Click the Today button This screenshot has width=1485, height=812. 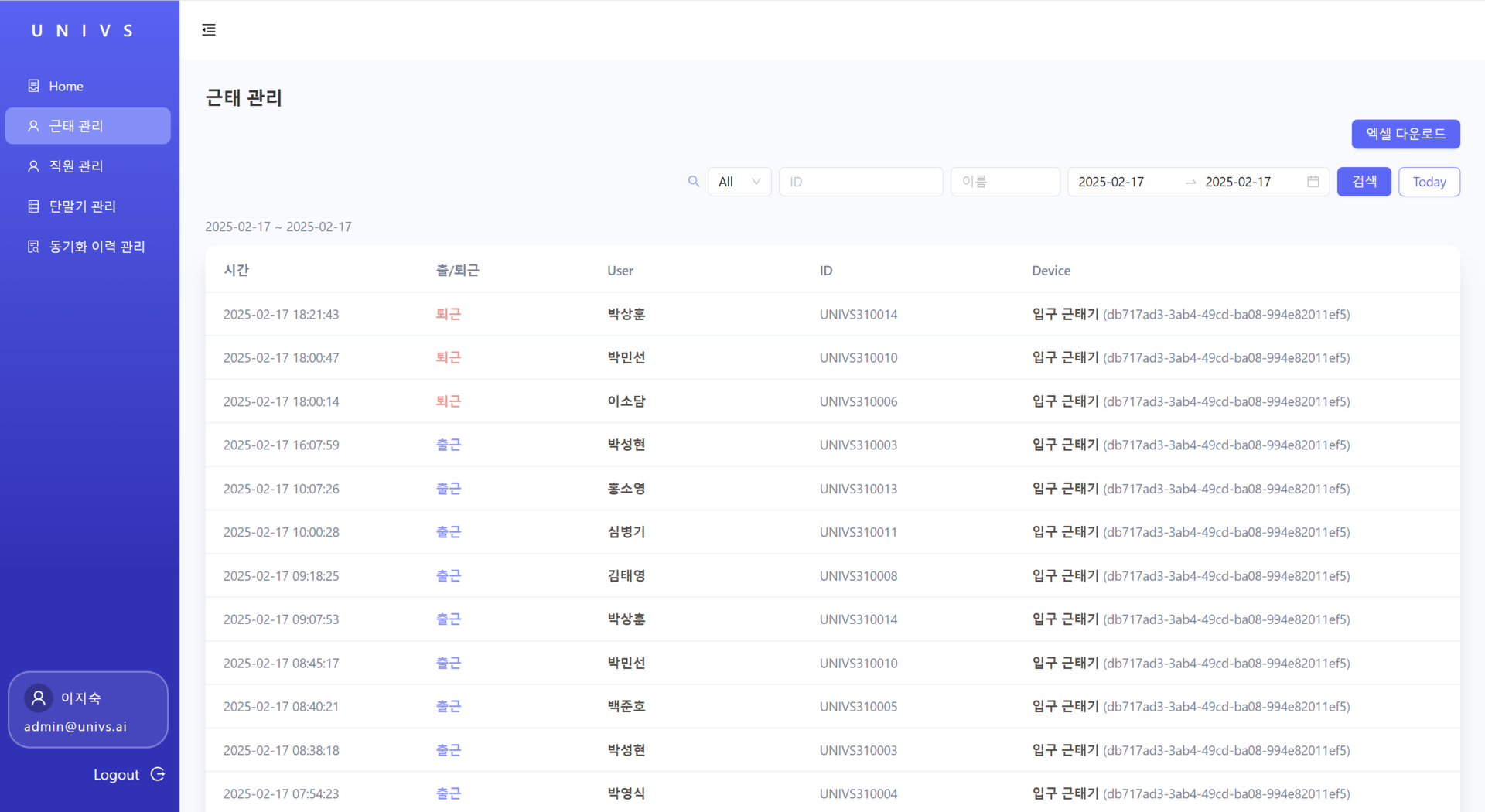point(1429,182)
